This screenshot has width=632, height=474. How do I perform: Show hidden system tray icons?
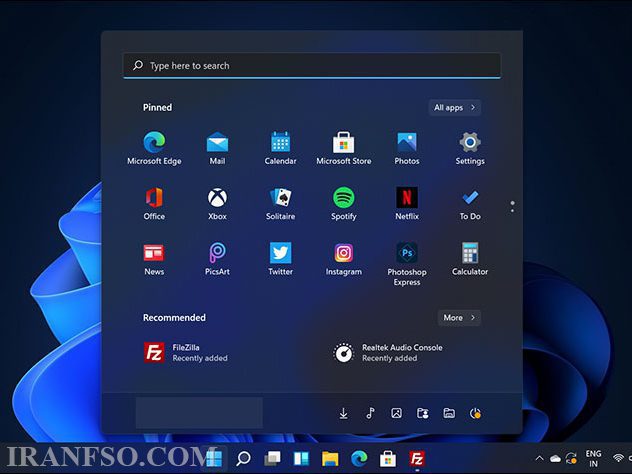click(x=539, y=458)
